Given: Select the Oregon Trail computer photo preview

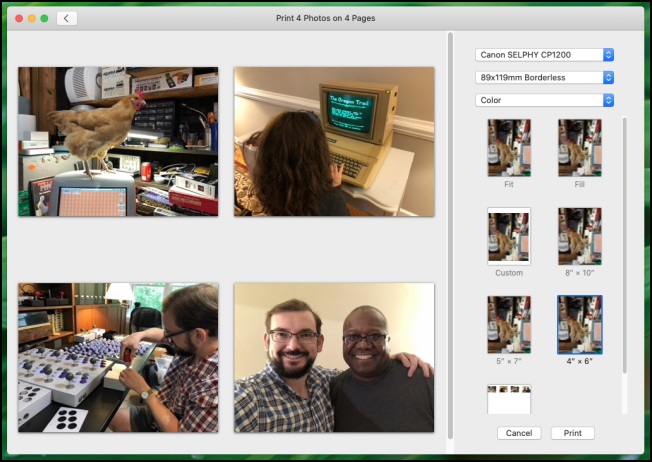Looking at the screenshot, I should tap(334, 141).
